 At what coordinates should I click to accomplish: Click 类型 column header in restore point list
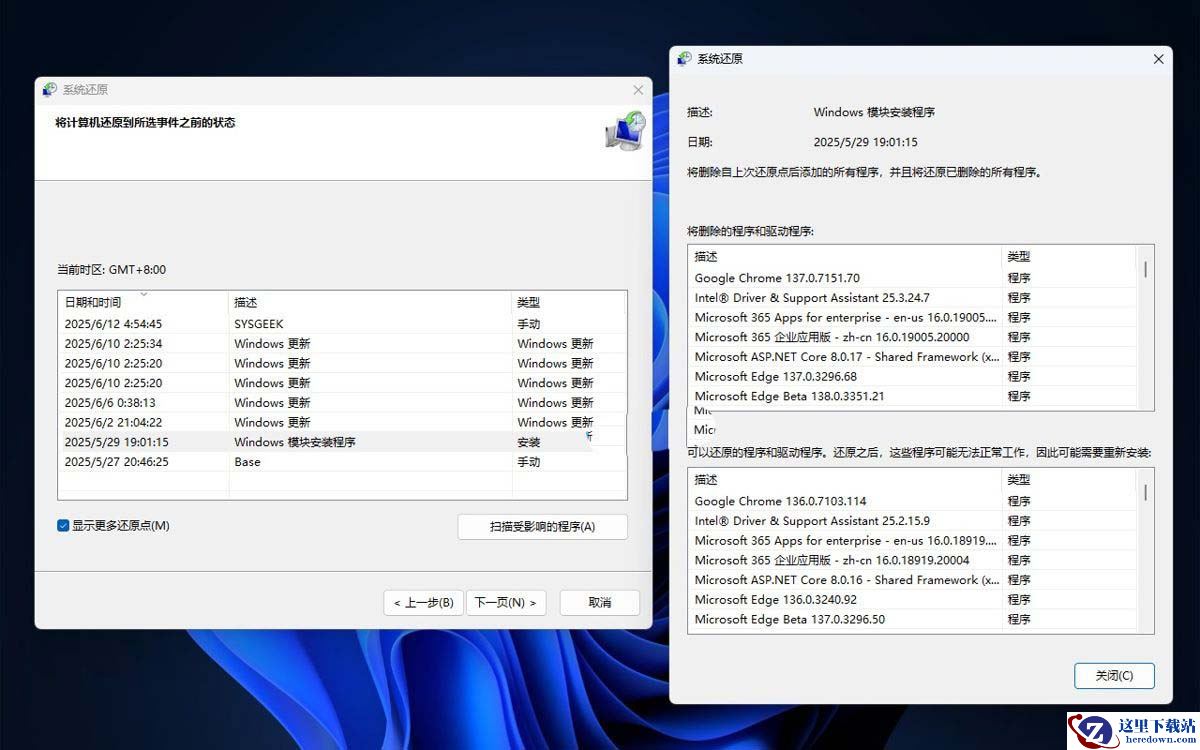569,302
